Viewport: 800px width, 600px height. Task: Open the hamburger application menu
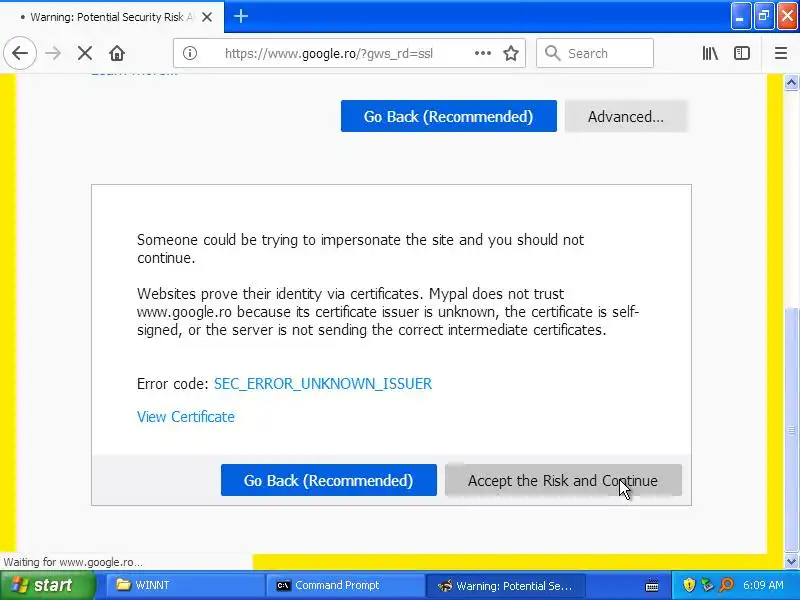(781, 53)
